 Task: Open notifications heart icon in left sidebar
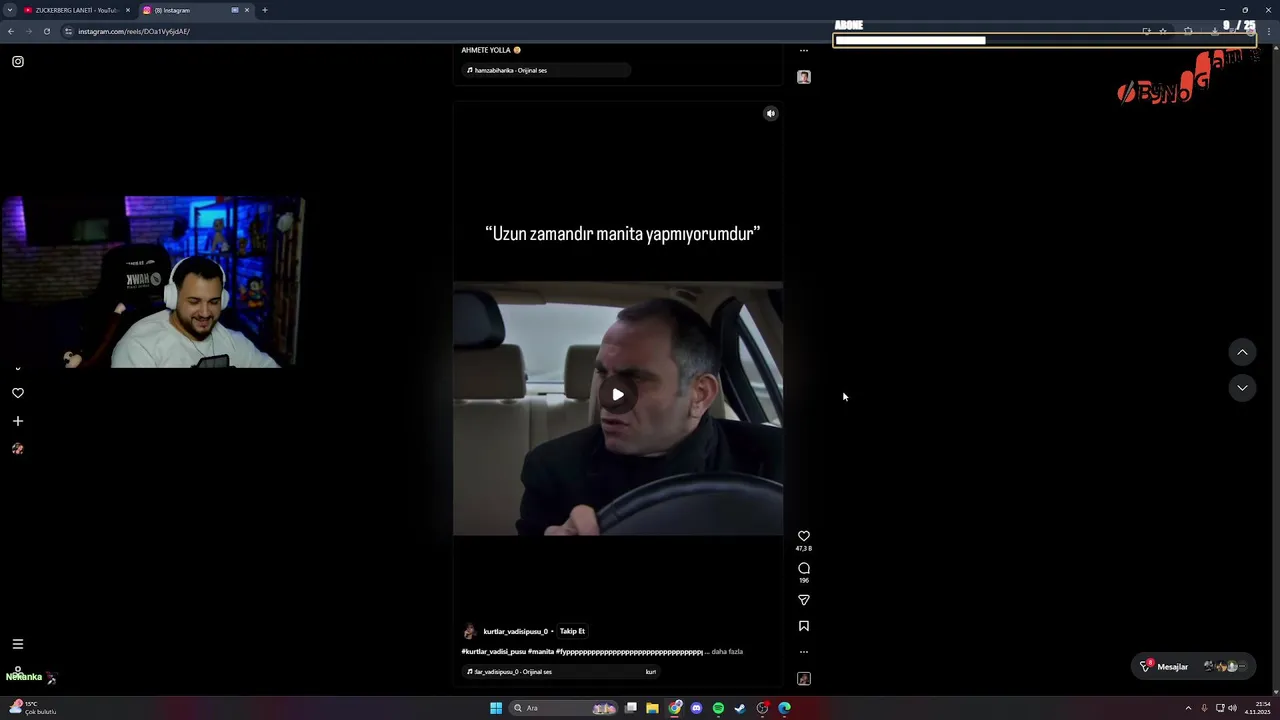[18, 393]
